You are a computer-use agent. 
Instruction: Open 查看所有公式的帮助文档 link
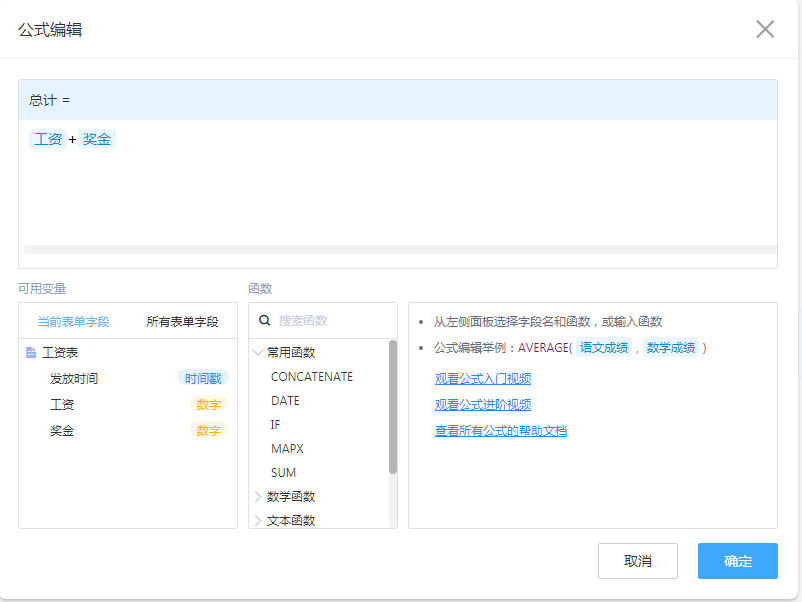500,431
